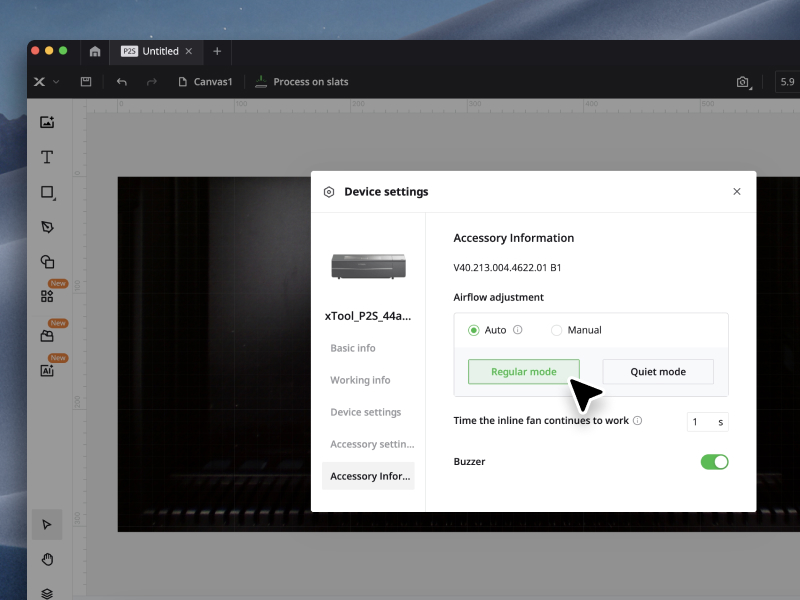Select the image import tool
The width and height of the screenshot is (800, 600).
pyautogui.click(x=47, y=122)
